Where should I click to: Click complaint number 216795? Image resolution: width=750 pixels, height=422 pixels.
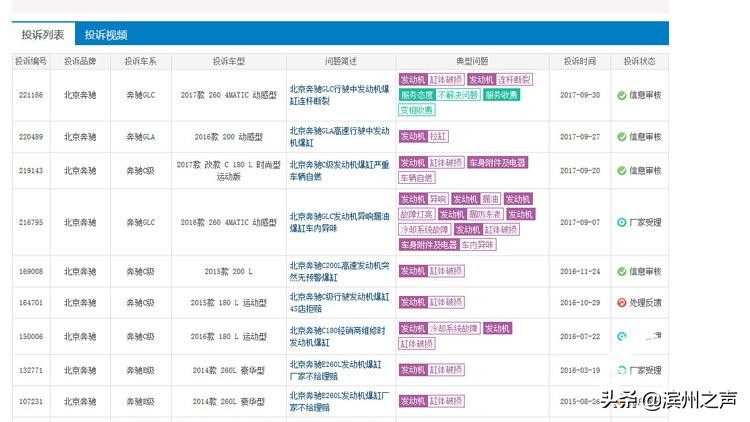click(x=31, y=222)
